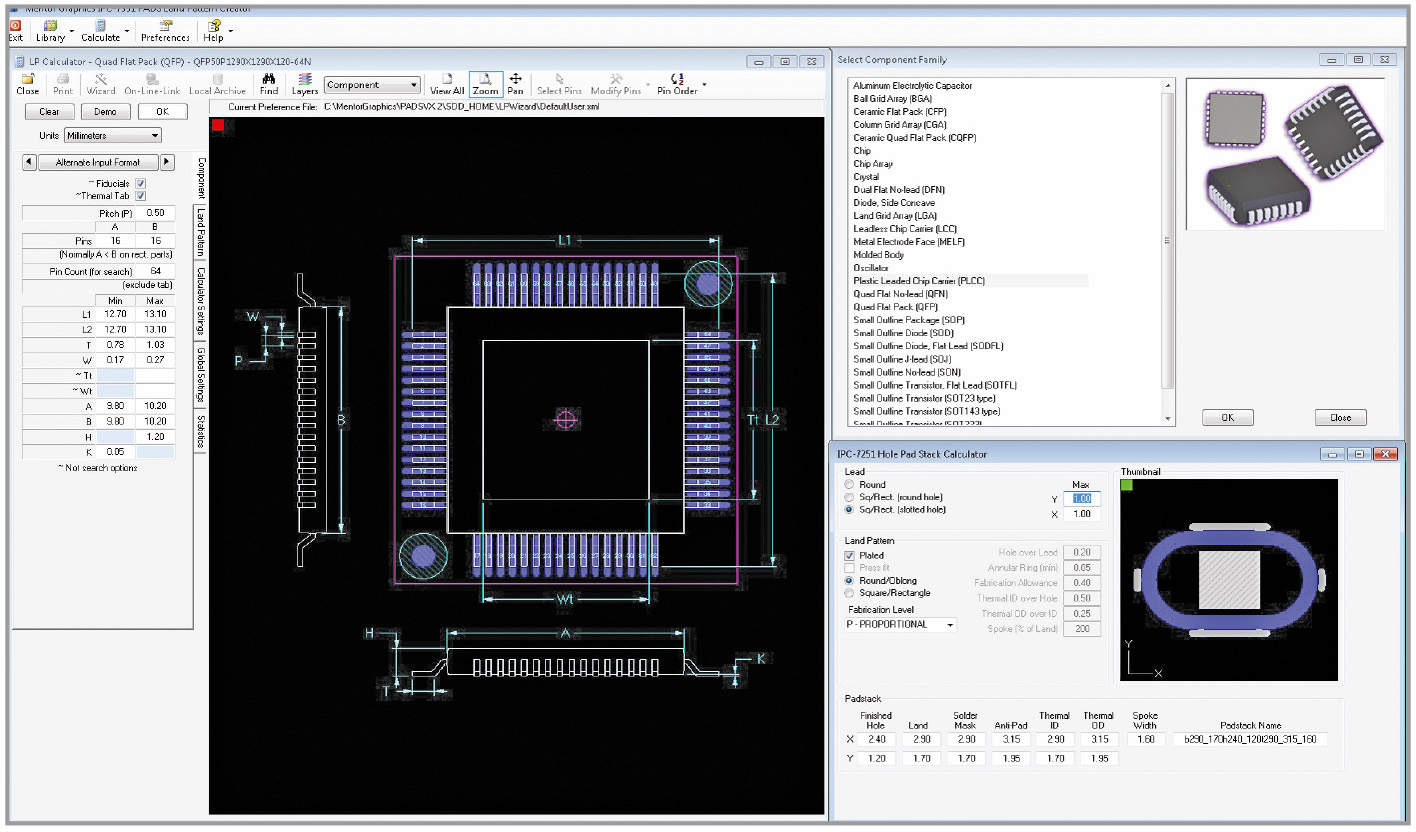Image resolution: width=1416 pixels, height=832 pixels.
Task: Click the Demo button
Action: point(105,112)
